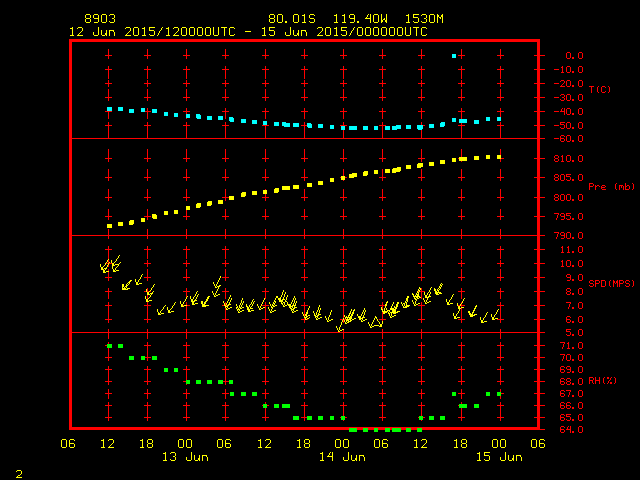Viewport: 640px width, 480px height.
Task: Click the elevation text '1530M'
Action: click(424, 19)
